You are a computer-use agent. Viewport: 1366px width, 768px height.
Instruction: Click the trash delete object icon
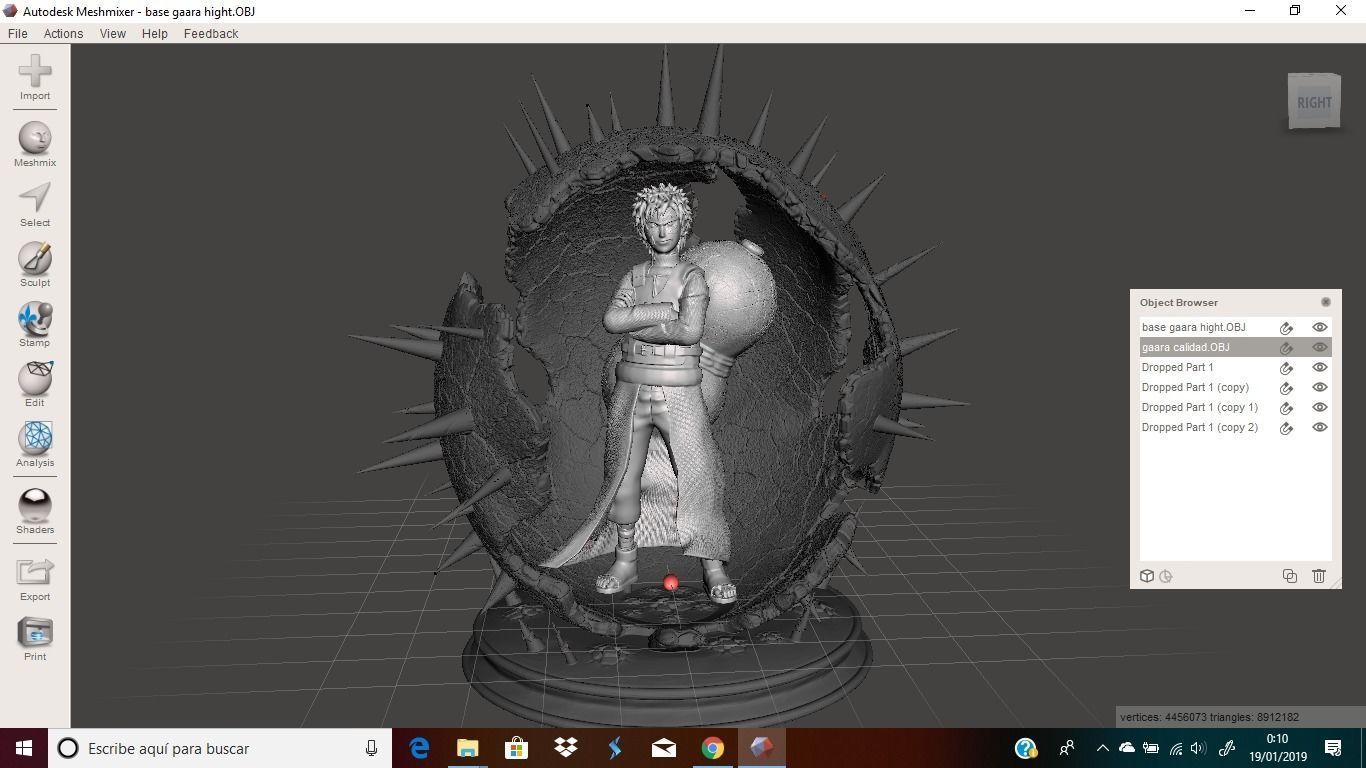pyautogui.click(x=1319, y=576)
